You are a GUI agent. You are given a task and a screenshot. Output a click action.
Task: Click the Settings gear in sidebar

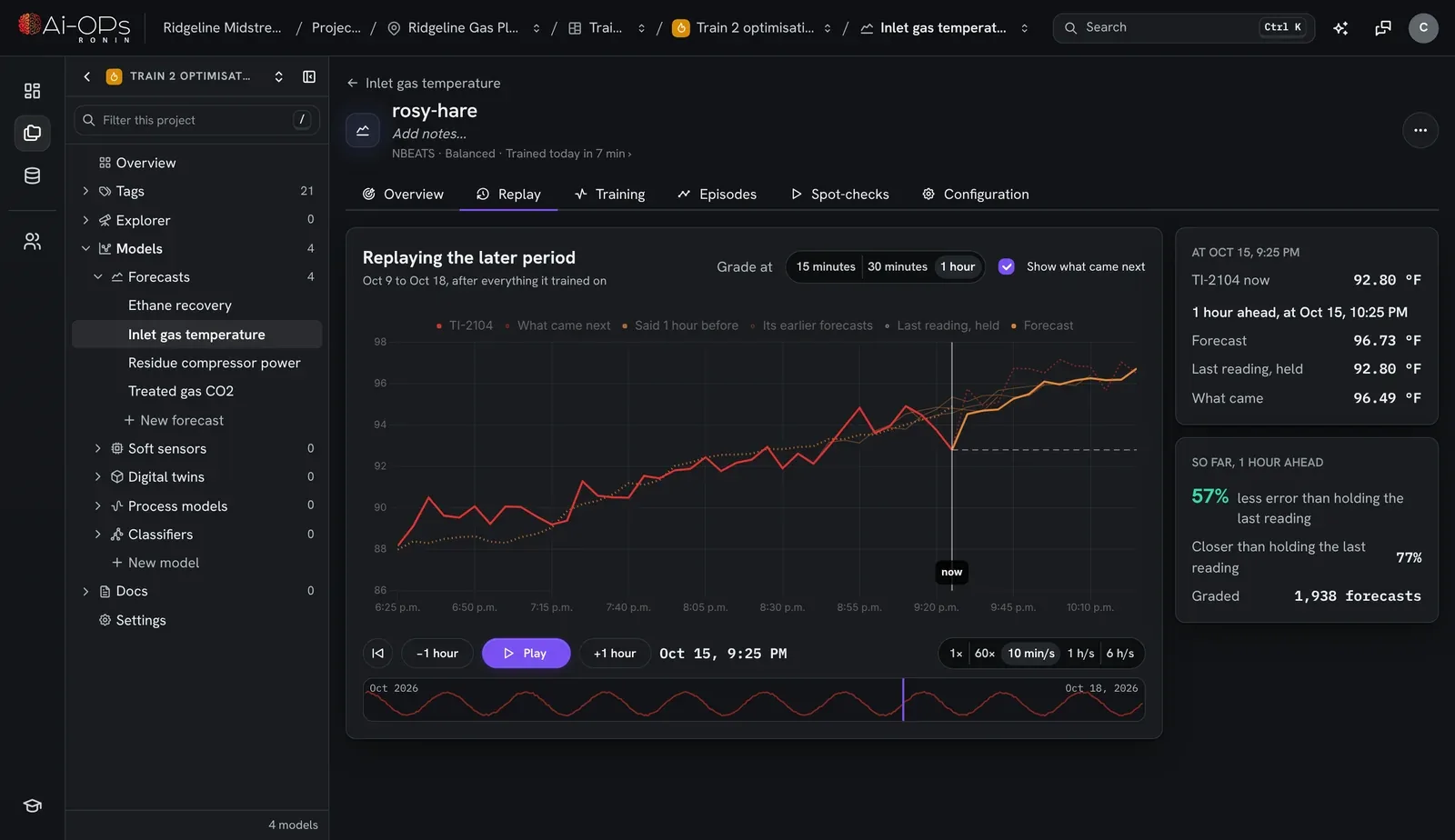tap(105, 620)
